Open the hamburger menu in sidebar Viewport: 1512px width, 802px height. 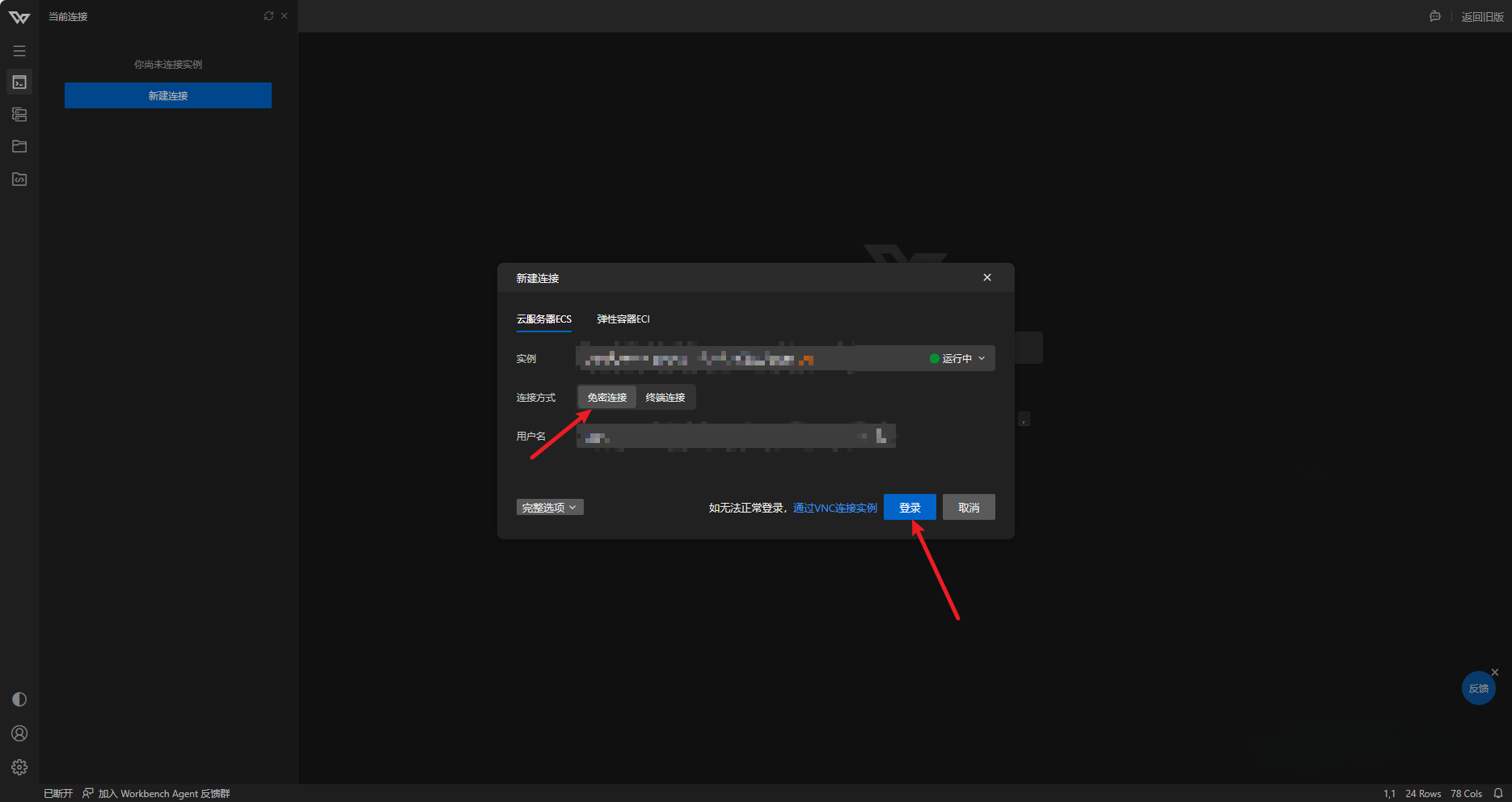click(19, 51)
